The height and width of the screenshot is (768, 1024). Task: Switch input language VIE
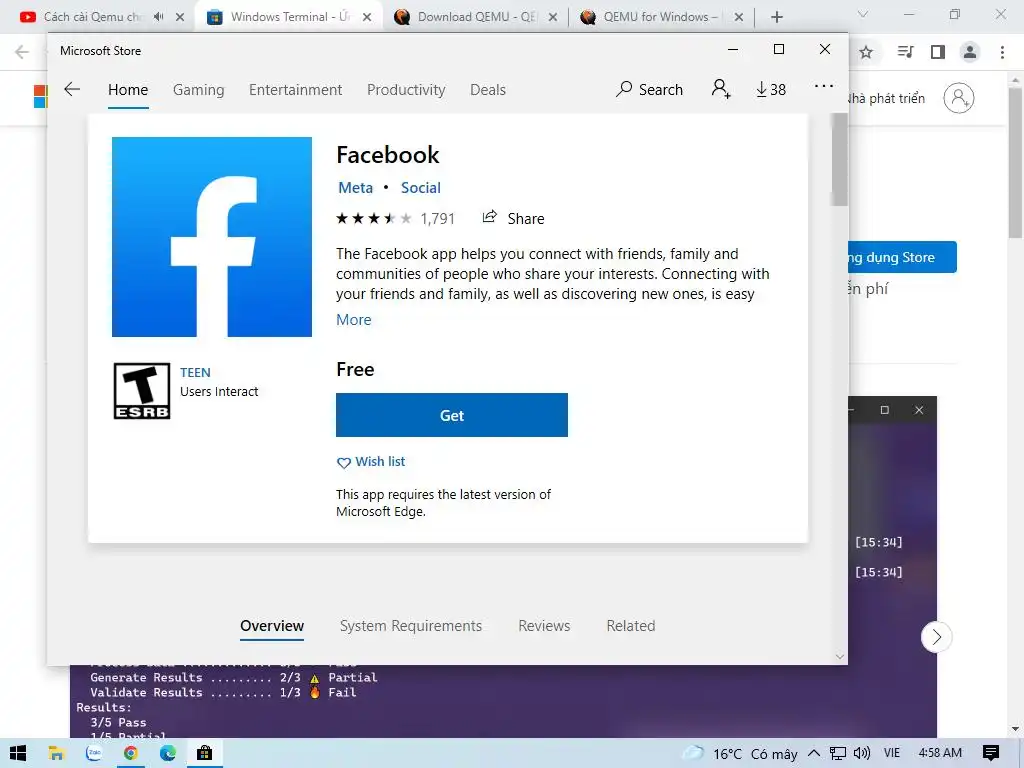coord(891,753)
